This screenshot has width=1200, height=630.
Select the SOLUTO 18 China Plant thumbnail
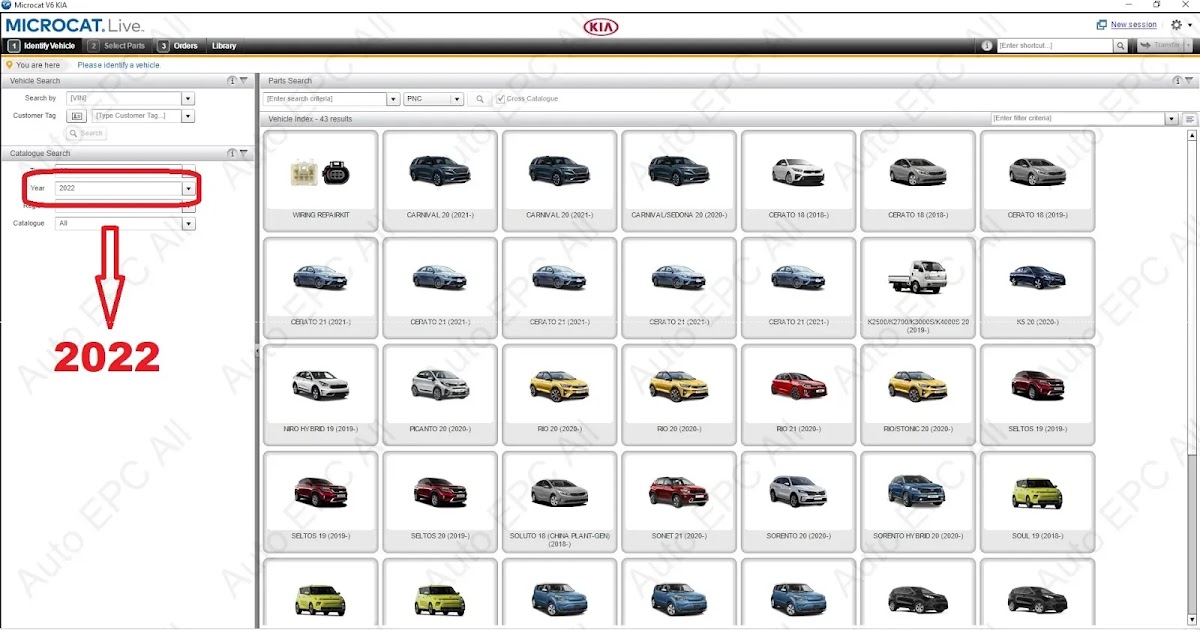[x=559, y=502]
